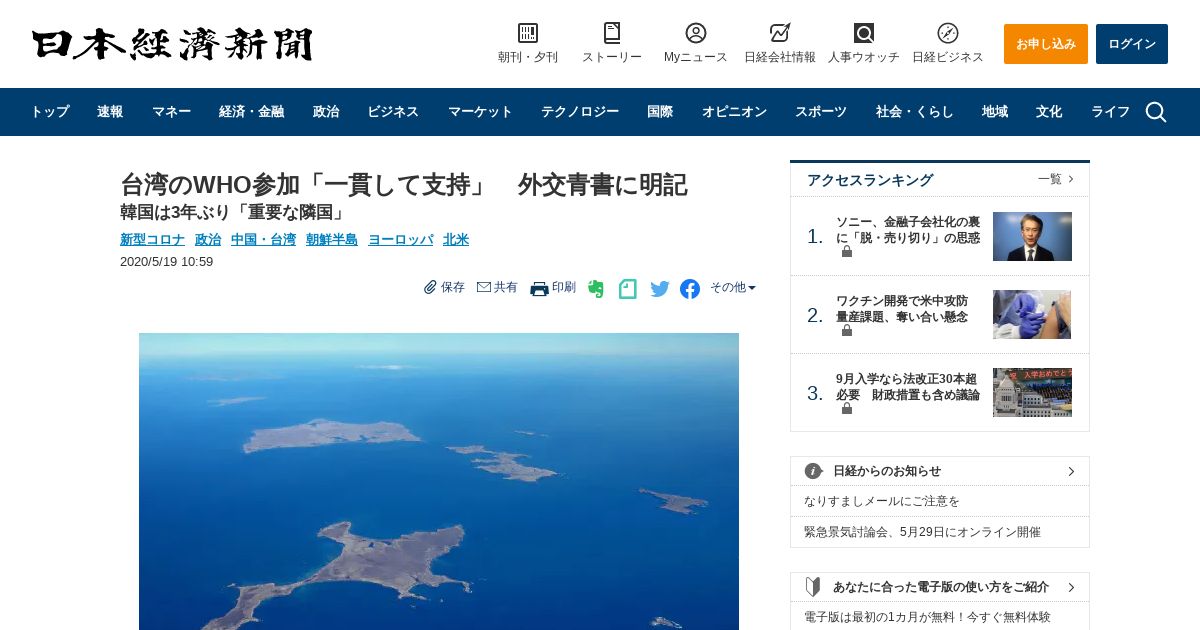1200x630 pixels.
Task: Open notice 緊急景気討論会 5月29日オンライン開催
Action: (x=922, y=532)
